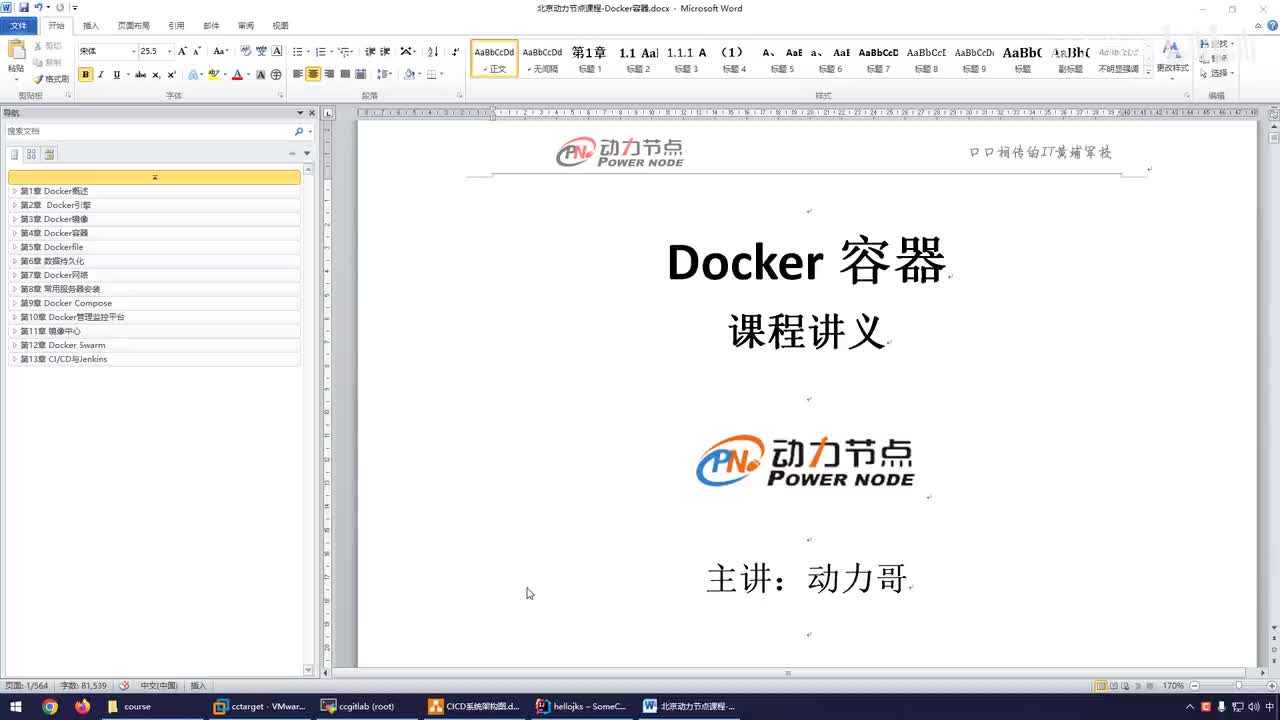The width and height of the screenshot is (1280, 720).
Task: Click the font color red A button
Action: coord(237,74)
